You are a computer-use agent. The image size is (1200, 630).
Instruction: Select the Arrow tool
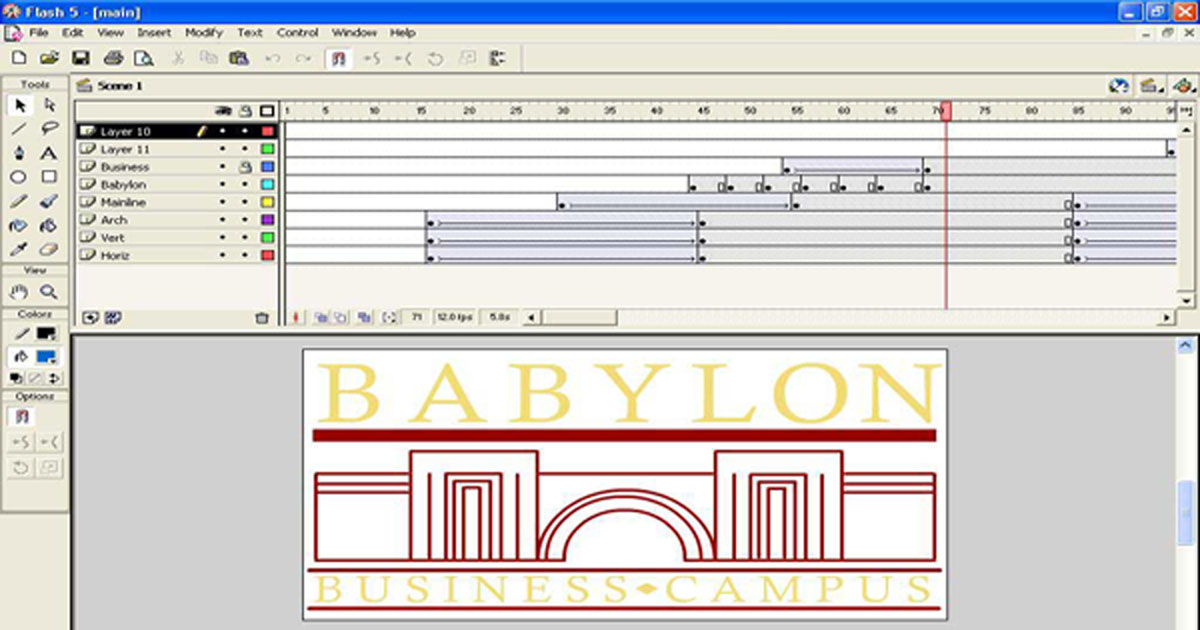(x=19, y=105)
